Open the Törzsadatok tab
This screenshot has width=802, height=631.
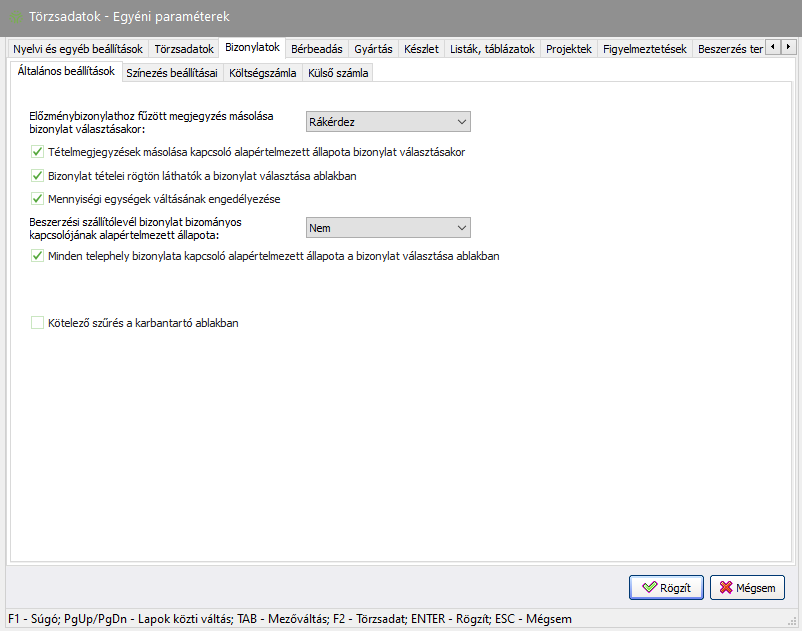coord(184,48)
